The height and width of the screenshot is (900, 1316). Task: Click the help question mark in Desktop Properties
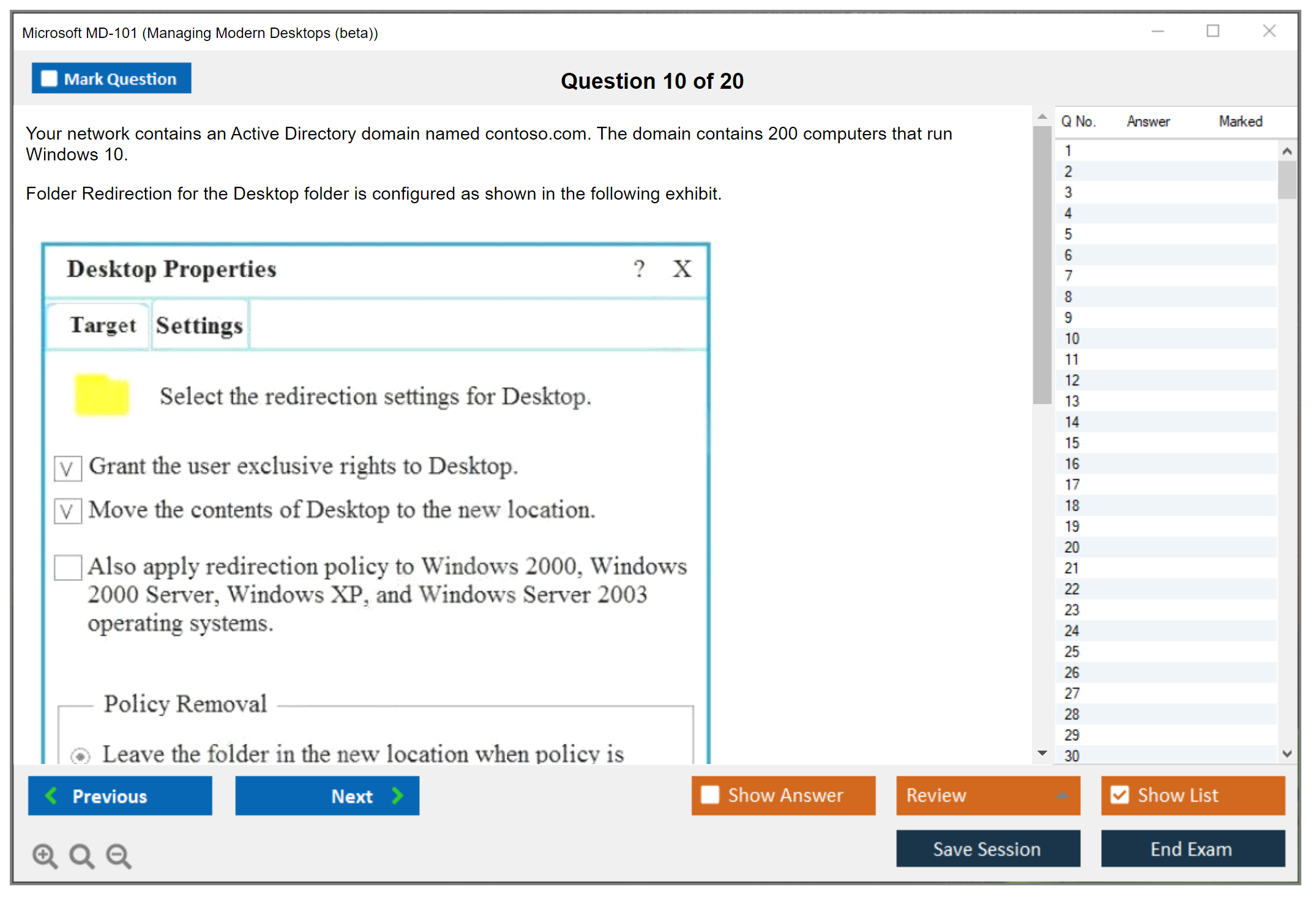pyautogui.click(x=639, y=269)
